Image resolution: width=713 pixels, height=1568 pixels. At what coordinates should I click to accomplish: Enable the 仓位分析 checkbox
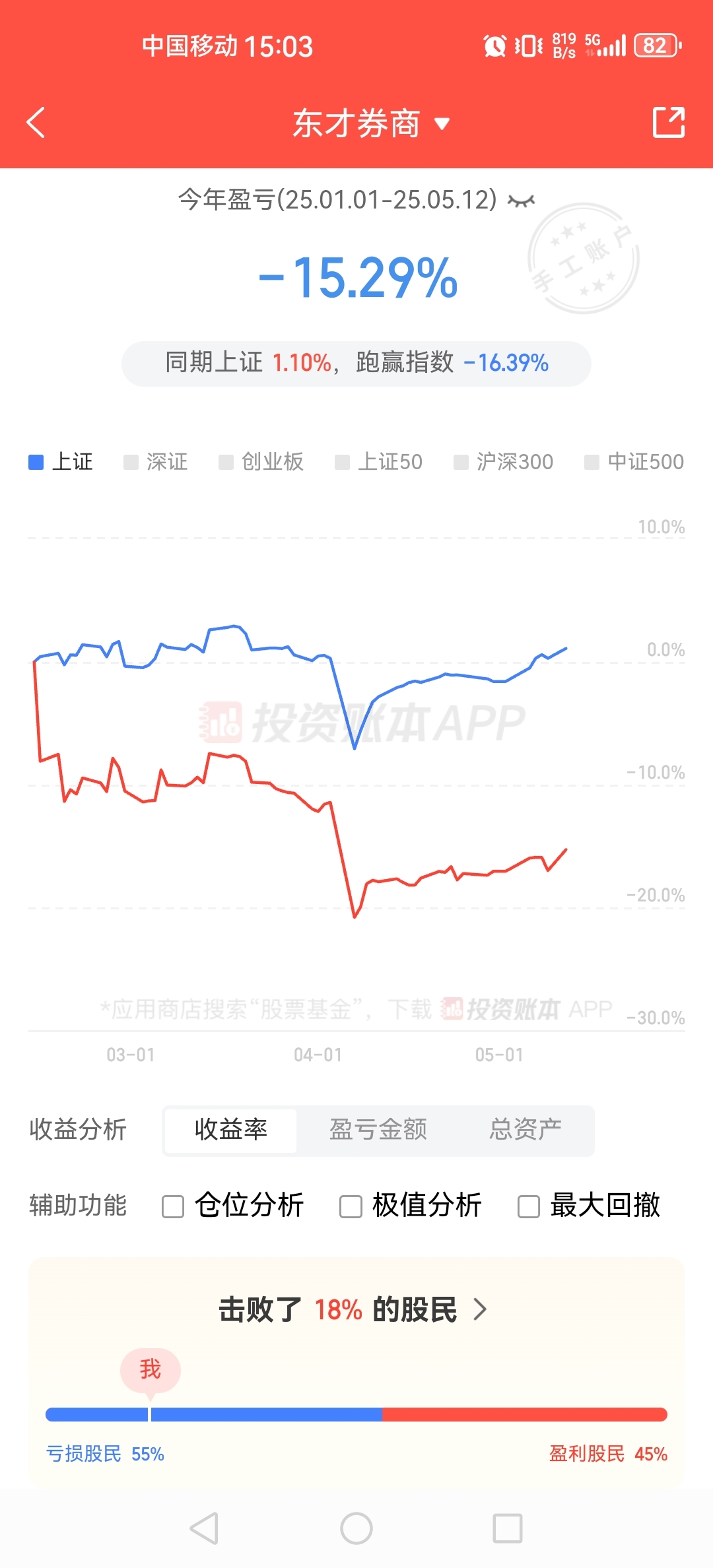(x=173, y=1207)
